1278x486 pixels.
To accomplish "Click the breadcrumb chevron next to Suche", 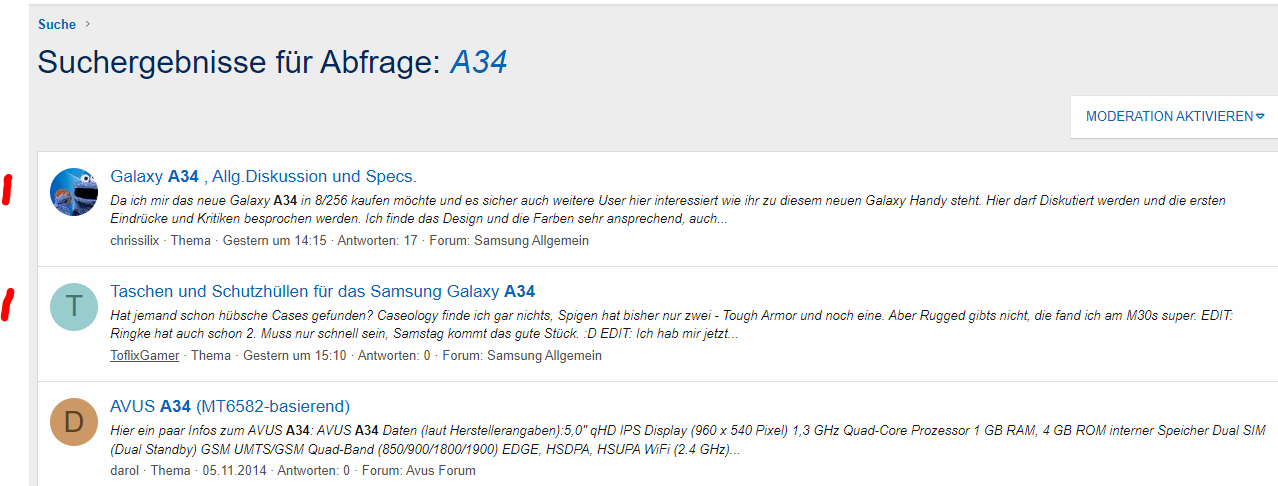I will (88, 24).
